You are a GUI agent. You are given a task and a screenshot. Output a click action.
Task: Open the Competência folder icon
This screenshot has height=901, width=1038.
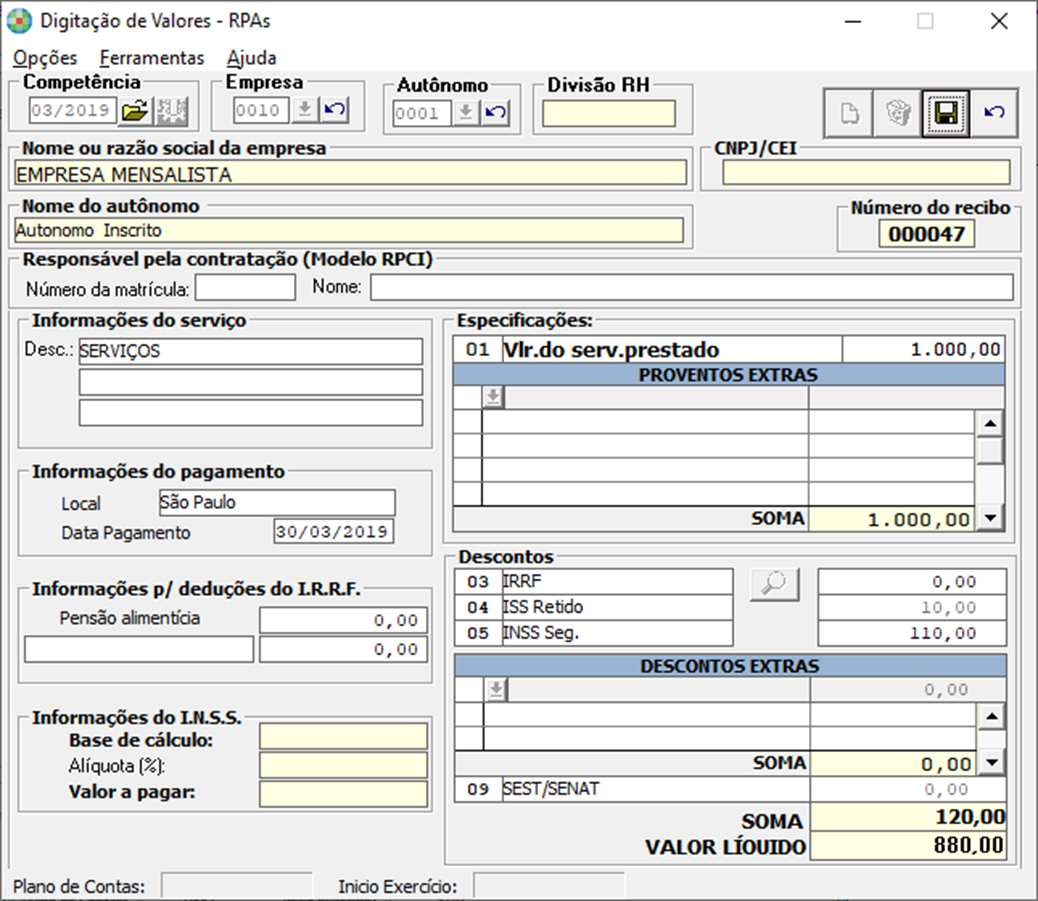136,111
